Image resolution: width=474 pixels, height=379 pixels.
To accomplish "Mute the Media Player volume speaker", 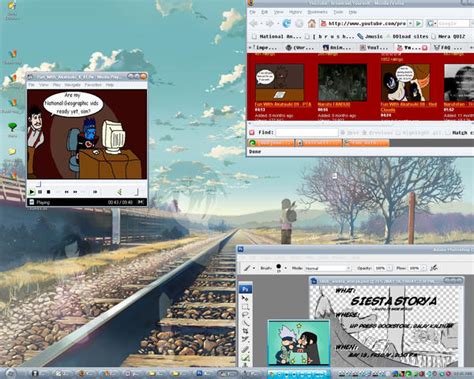I will 120,192.
